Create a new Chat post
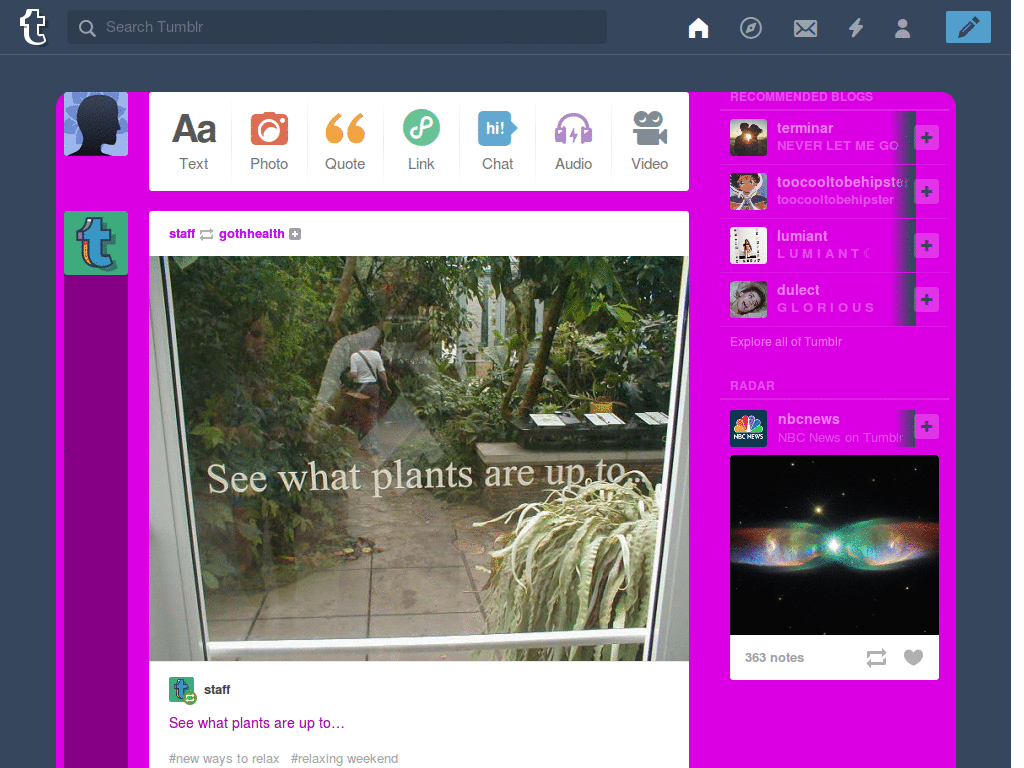The height and width of the screenshot is (768, 1024). [x=497, y=141]
